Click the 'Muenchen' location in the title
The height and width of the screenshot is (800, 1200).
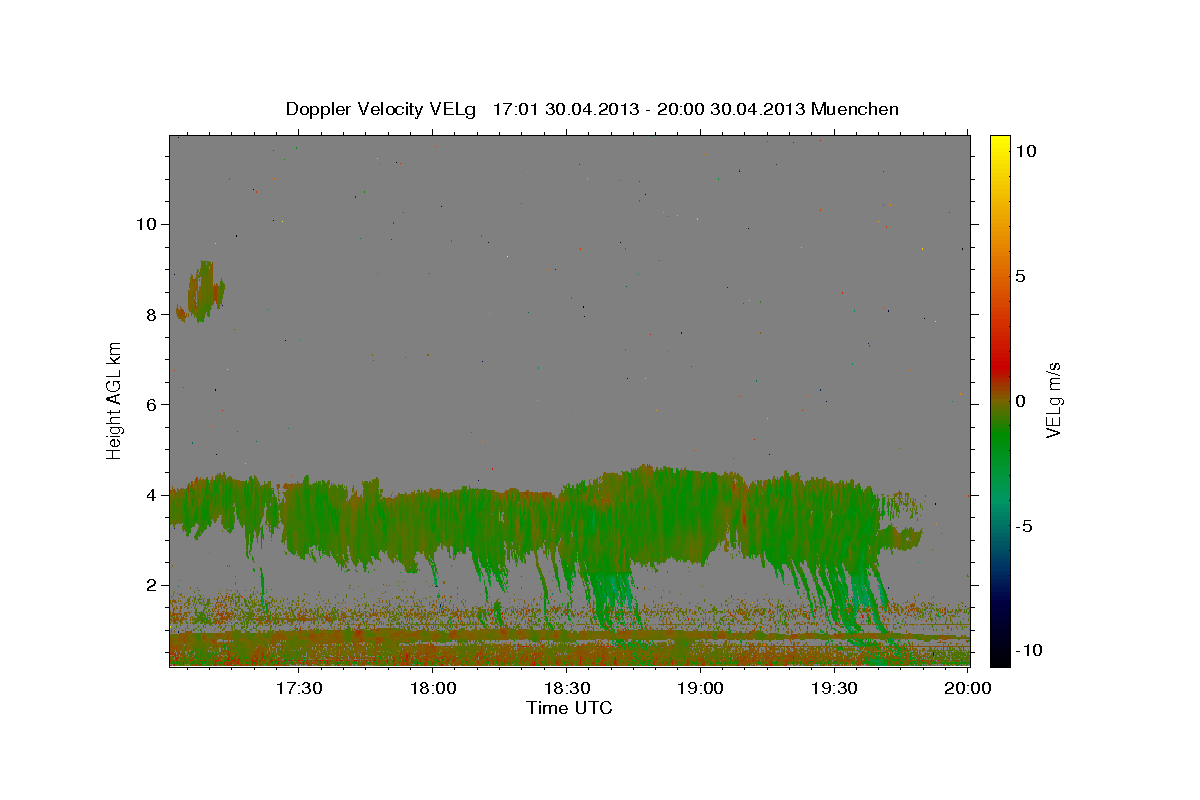click(x=855, y=109)
